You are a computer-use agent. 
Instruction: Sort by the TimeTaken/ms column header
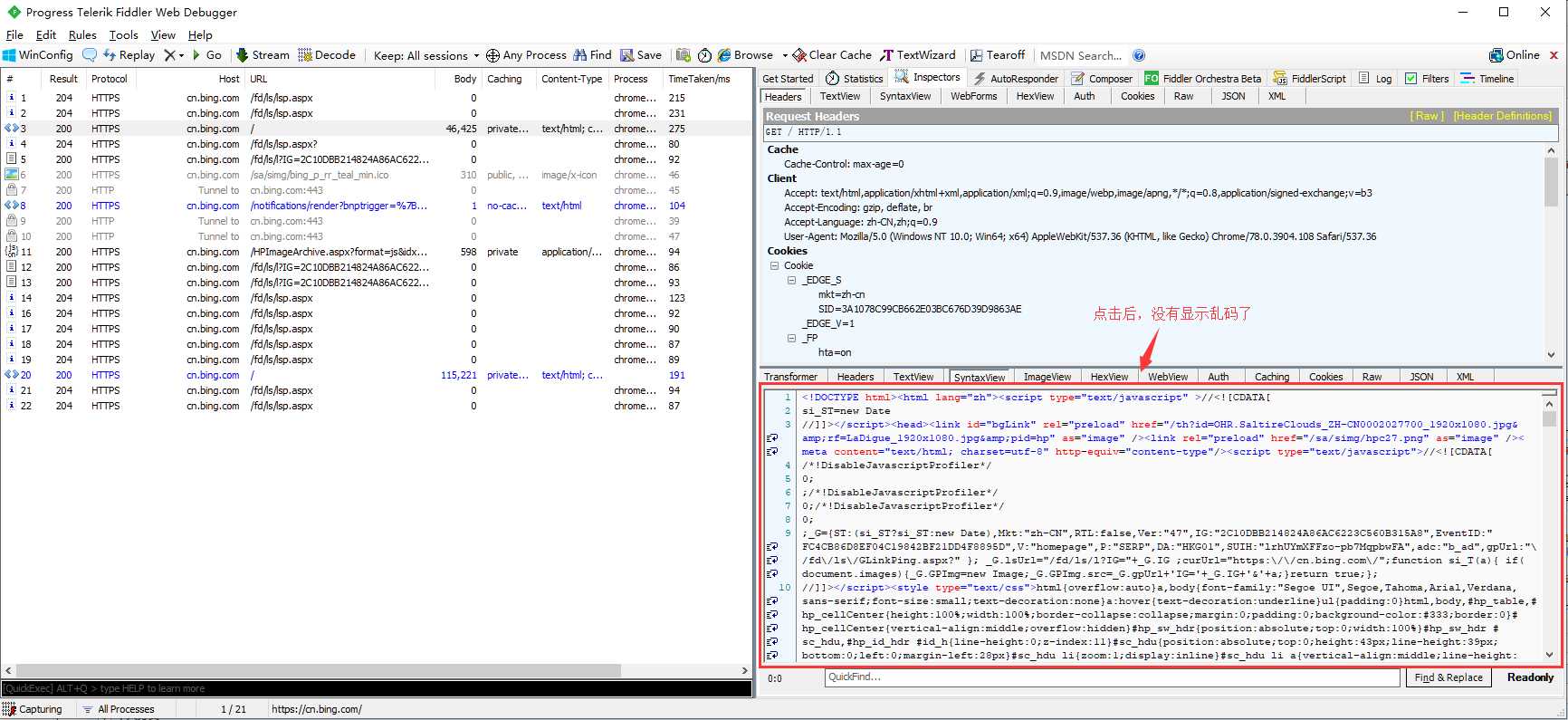[699, 79]
